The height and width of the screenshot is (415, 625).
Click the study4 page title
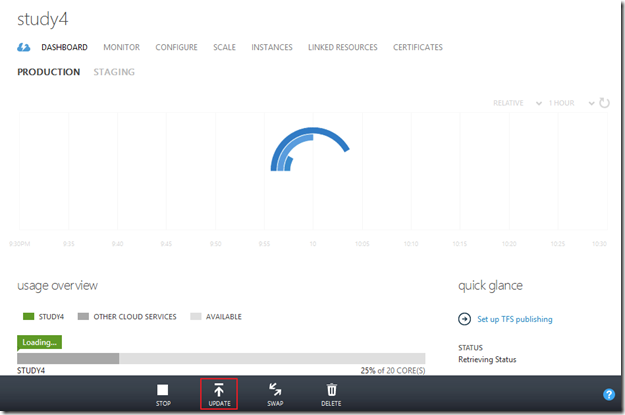43,20
